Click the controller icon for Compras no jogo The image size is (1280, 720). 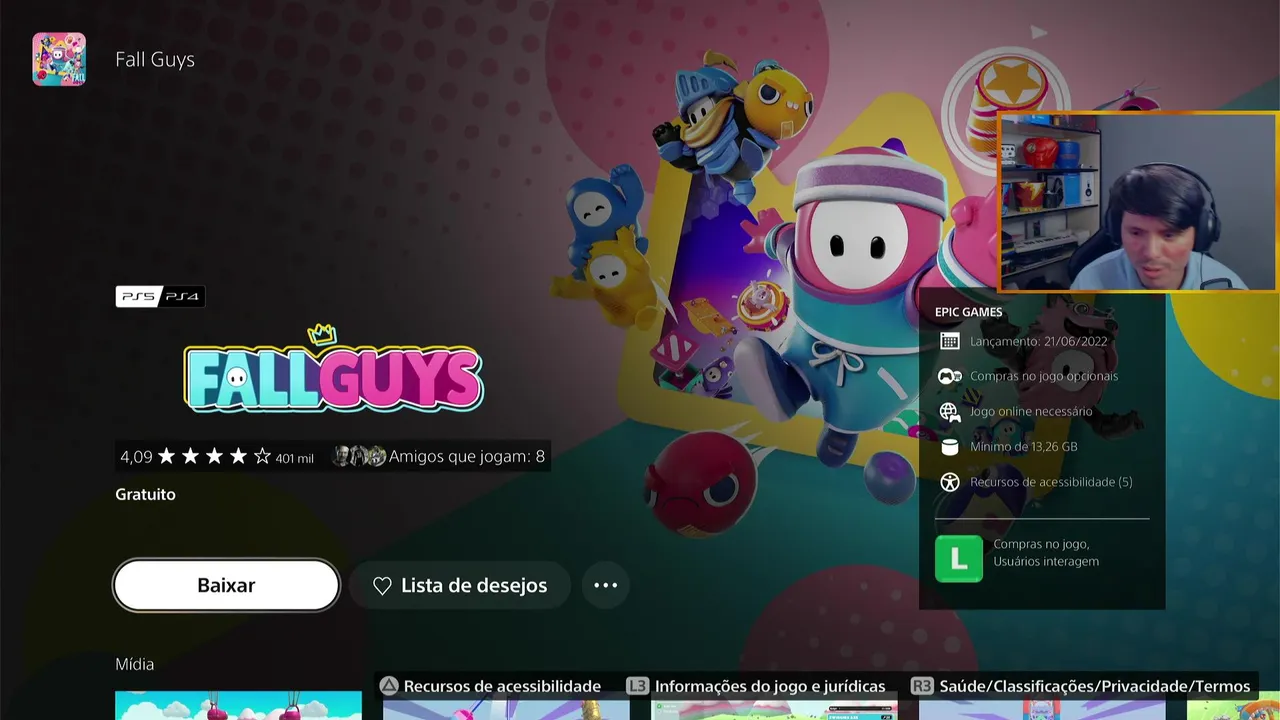pos(949,376)
